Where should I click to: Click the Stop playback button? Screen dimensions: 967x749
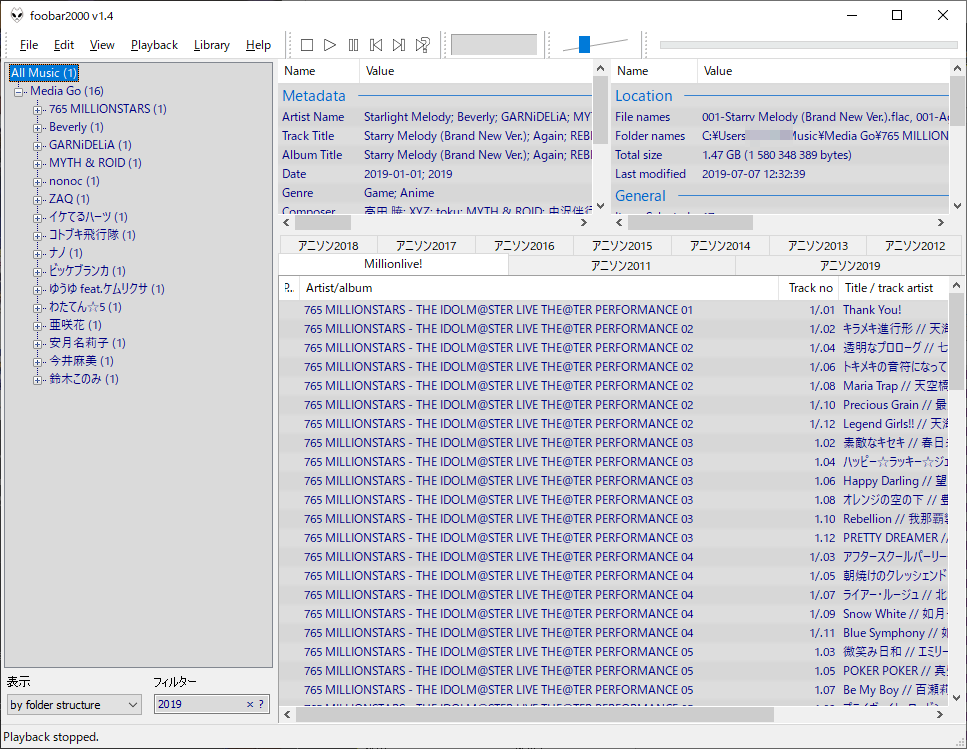click(x=307, y=45)
